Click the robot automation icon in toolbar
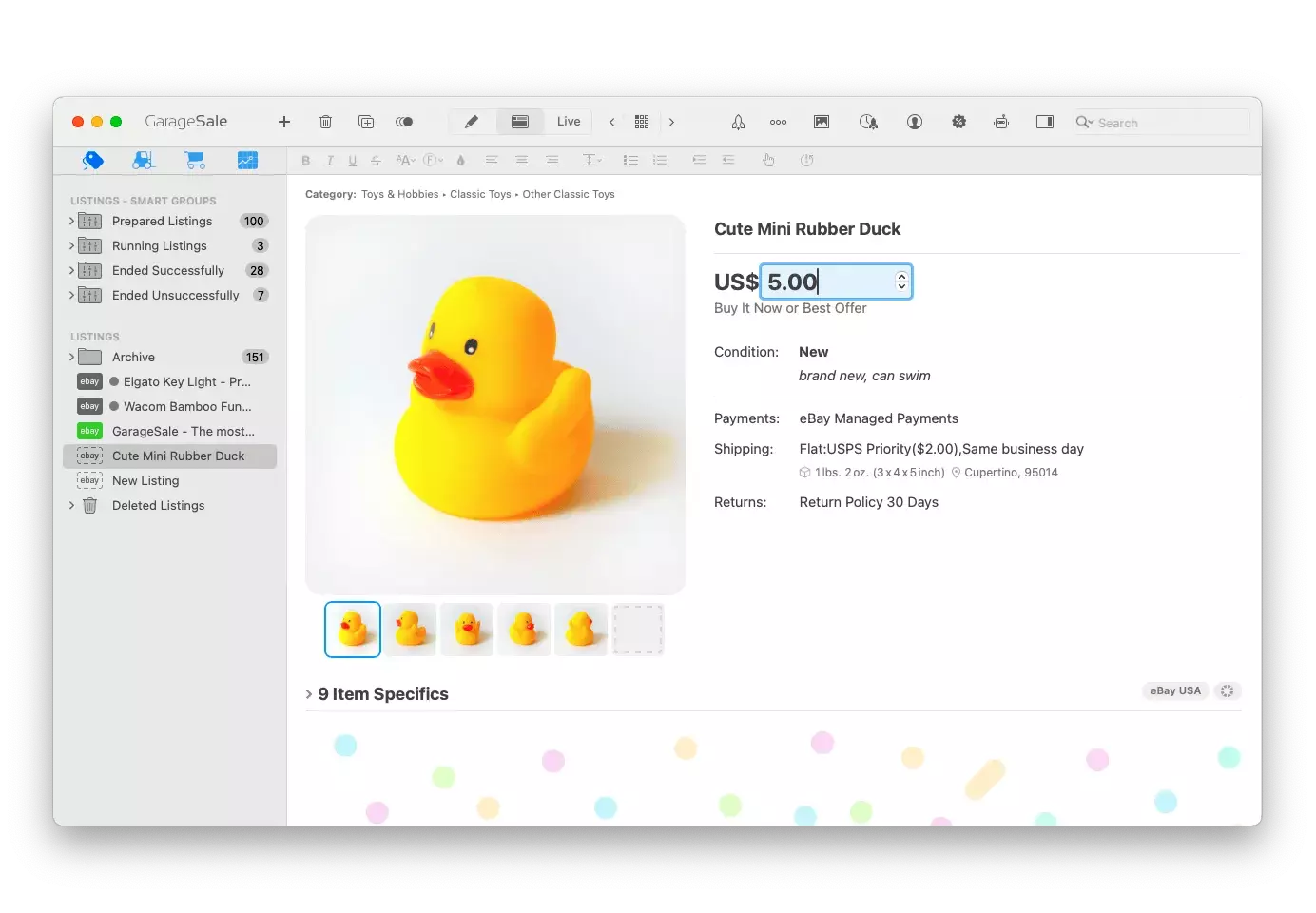Screen dimensions: 1316x913 point(1001,122)
